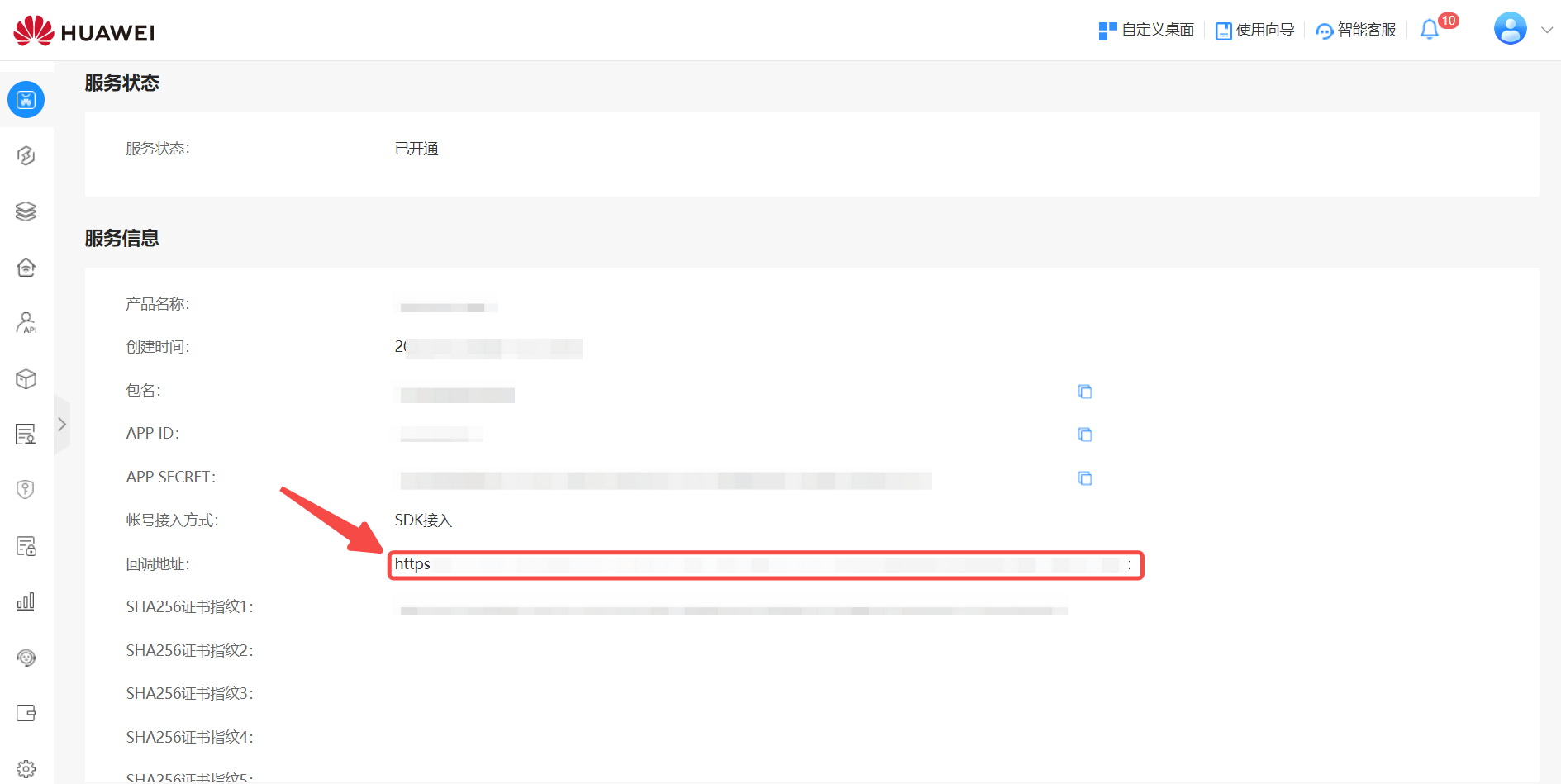Open the account dropdown arrow beside avatar
This screenshot has width=1561, height=784.
tap(1547, 30)
